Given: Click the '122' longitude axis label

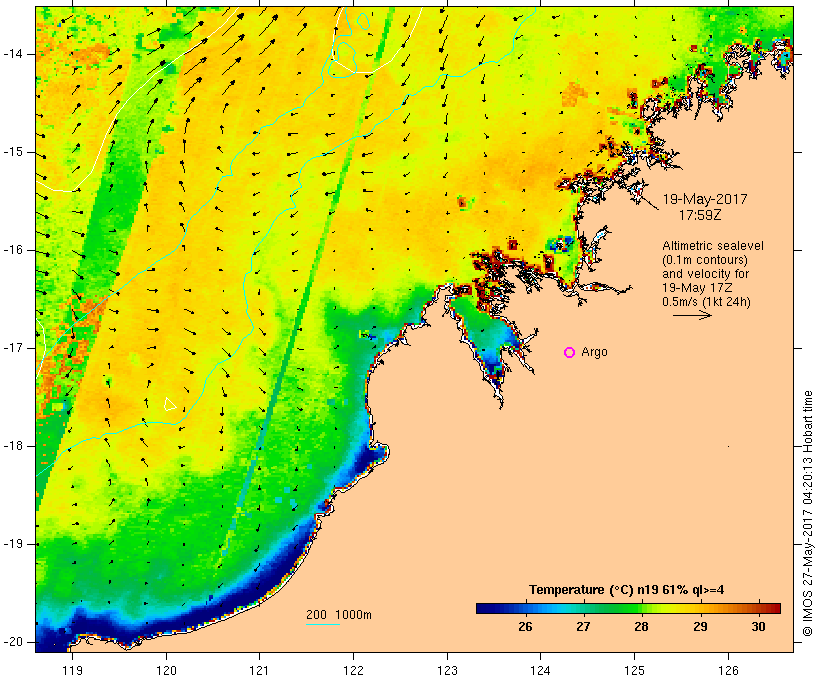Looking at the screenshot, I should [x=353, y=670].
